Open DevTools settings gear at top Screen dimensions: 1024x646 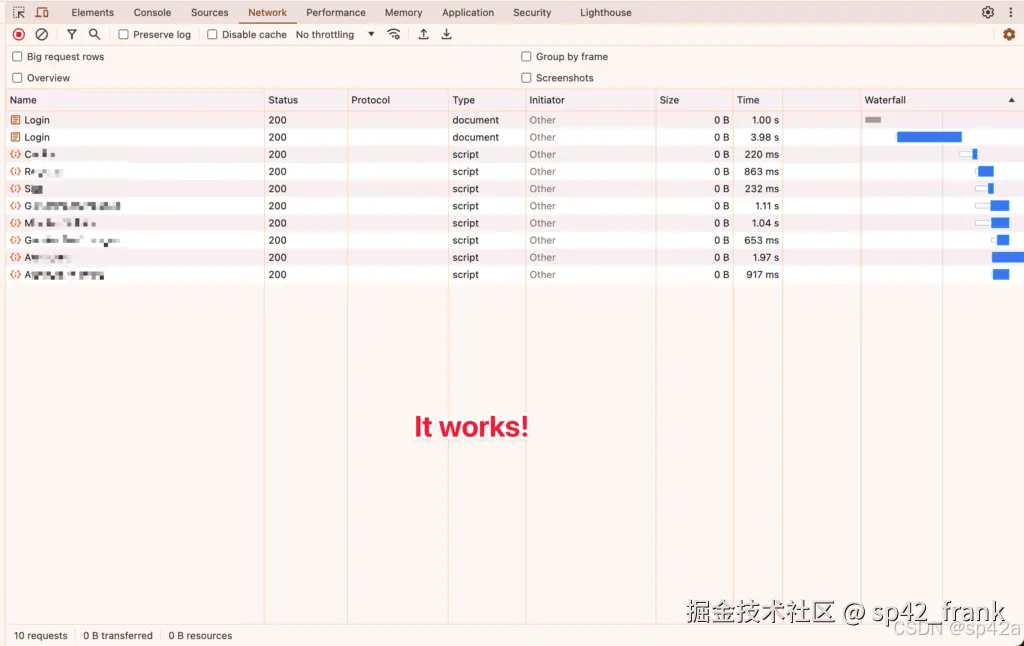coord(987,12)
